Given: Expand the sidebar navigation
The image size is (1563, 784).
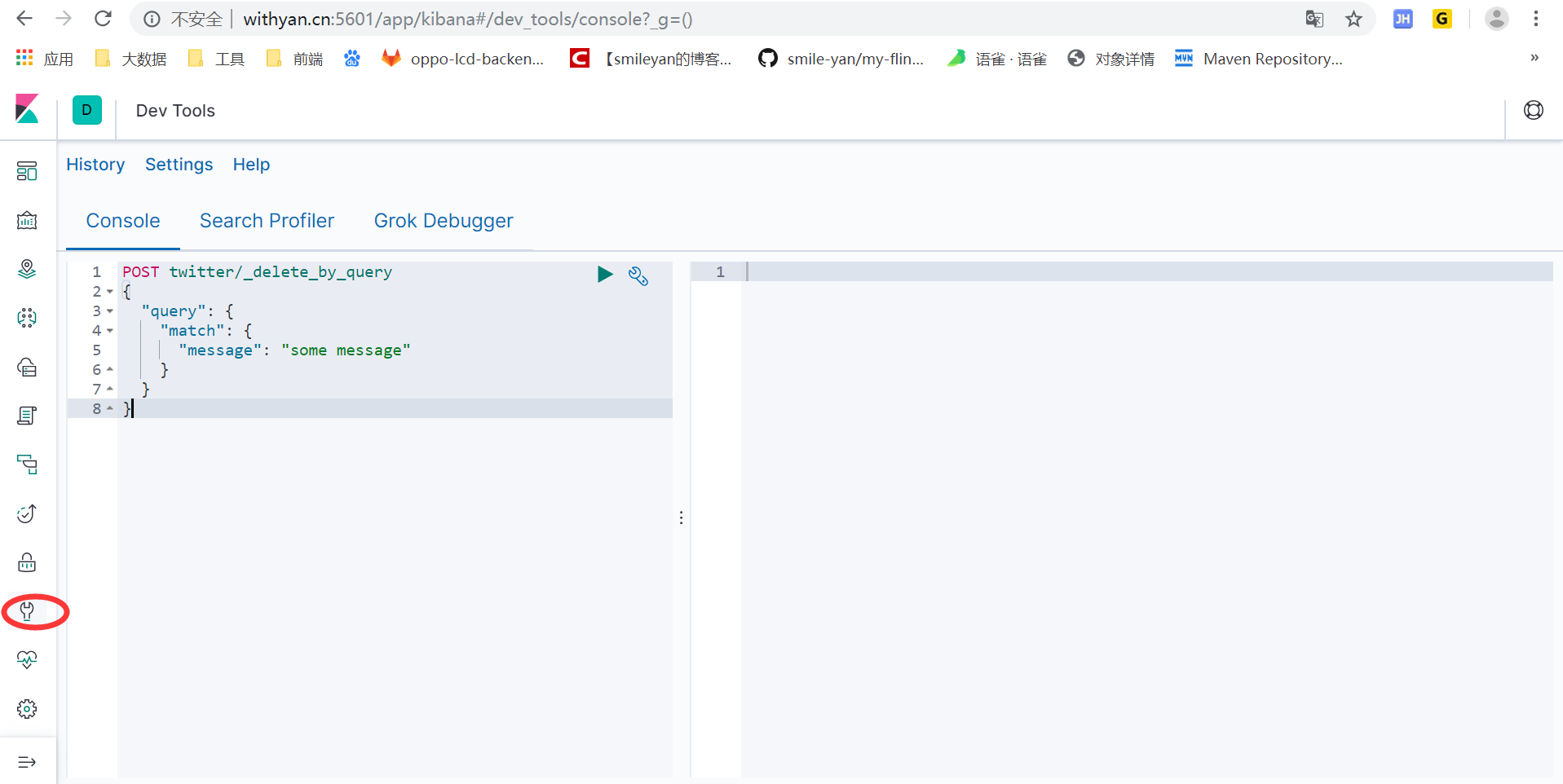Looking at the screenshot, I should click(27, 762).
